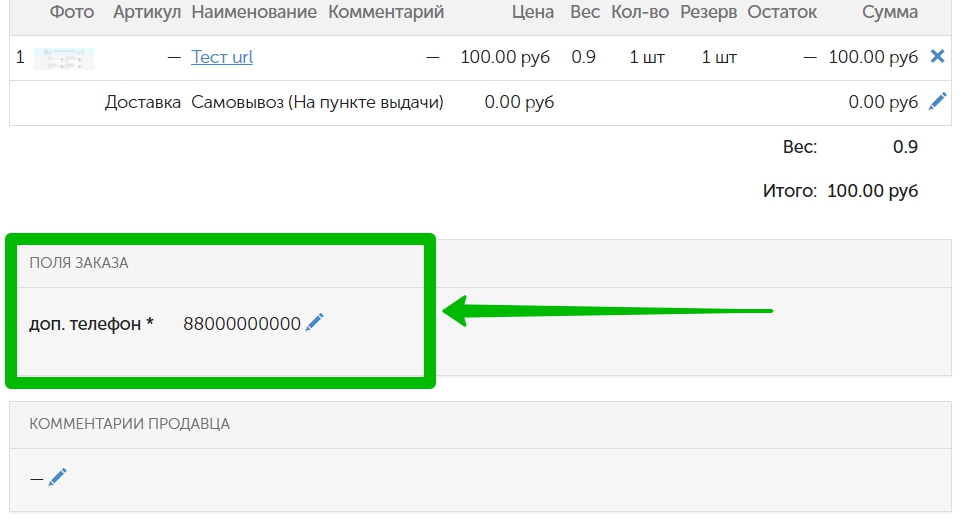The width and height of the screenshot is (963, 523).
Task: Click the Артикул column header
Action: [x=147, y=12]
